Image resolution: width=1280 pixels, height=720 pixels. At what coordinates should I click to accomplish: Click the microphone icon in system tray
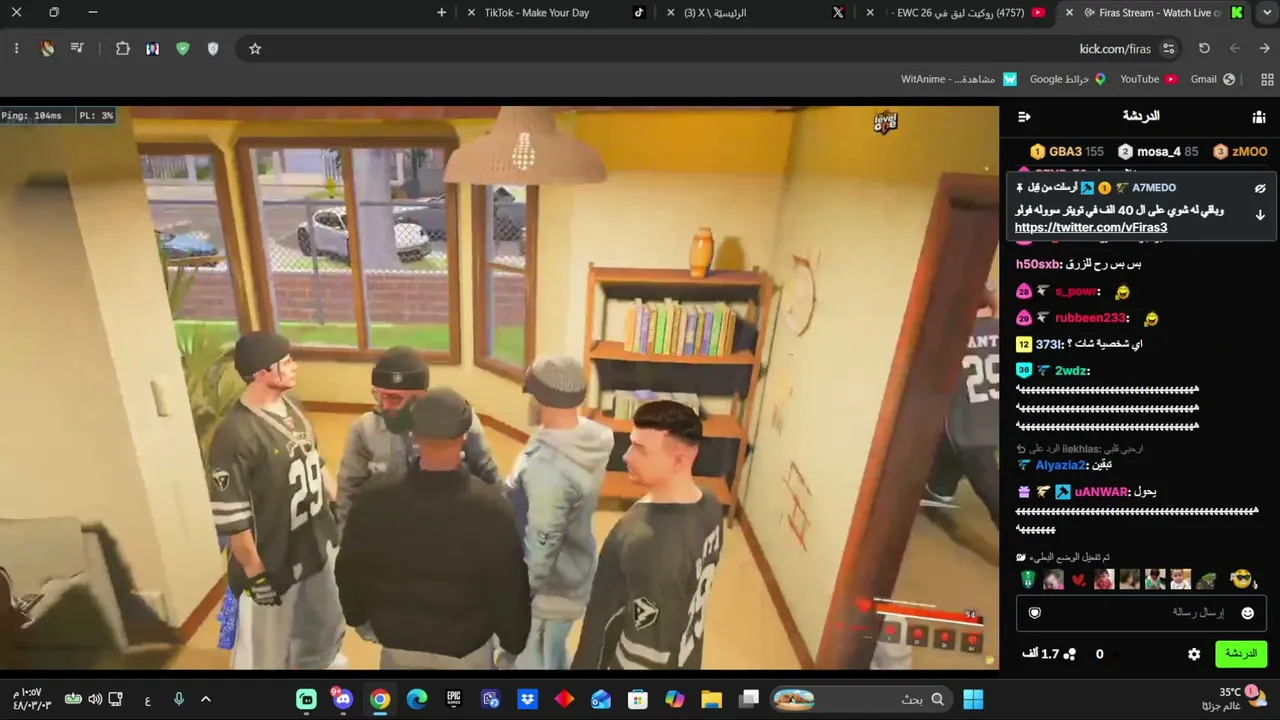[178, 700]
